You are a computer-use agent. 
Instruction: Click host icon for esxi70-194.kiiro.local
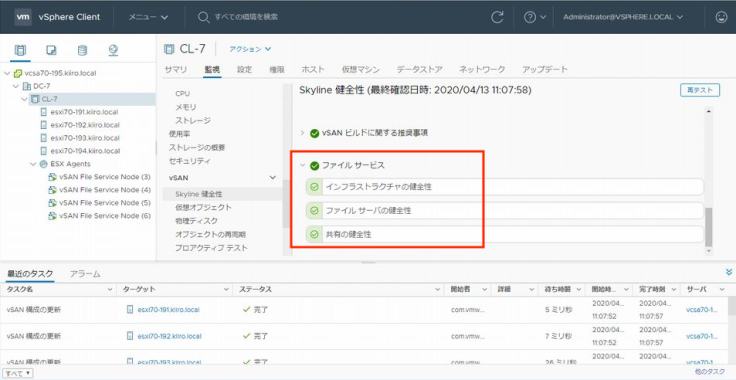click(44, 151)
